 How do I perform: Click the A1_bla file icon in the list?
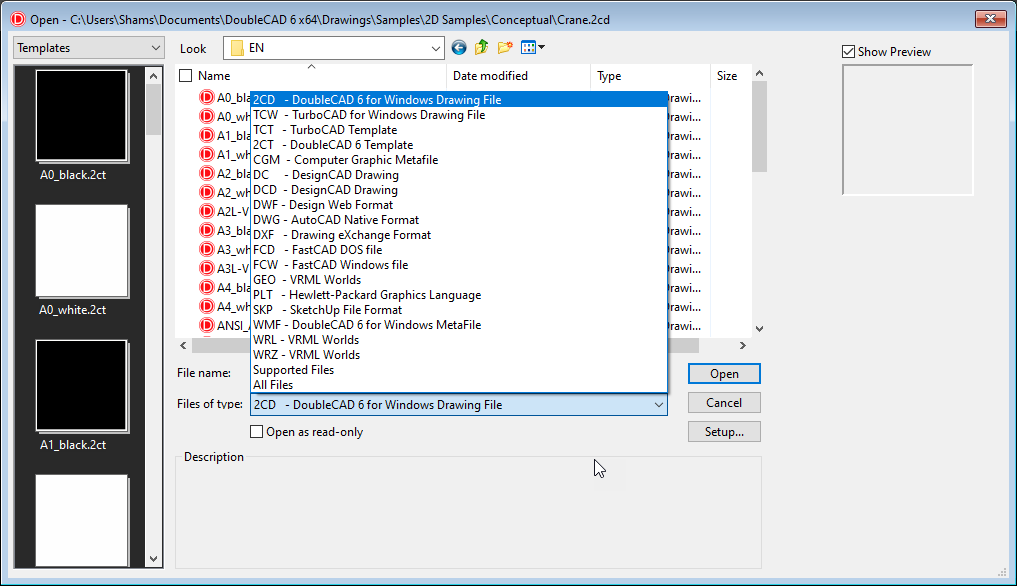[207, 136]
